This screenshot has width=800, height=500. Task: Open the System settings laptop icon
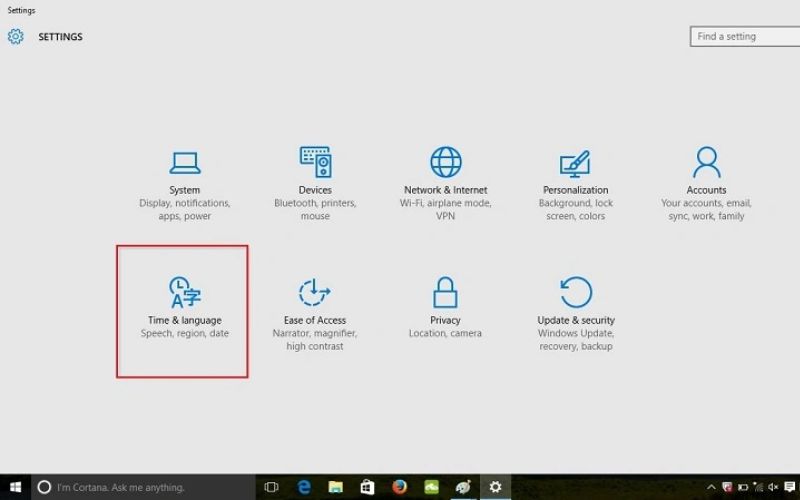[x=185, y=163]
